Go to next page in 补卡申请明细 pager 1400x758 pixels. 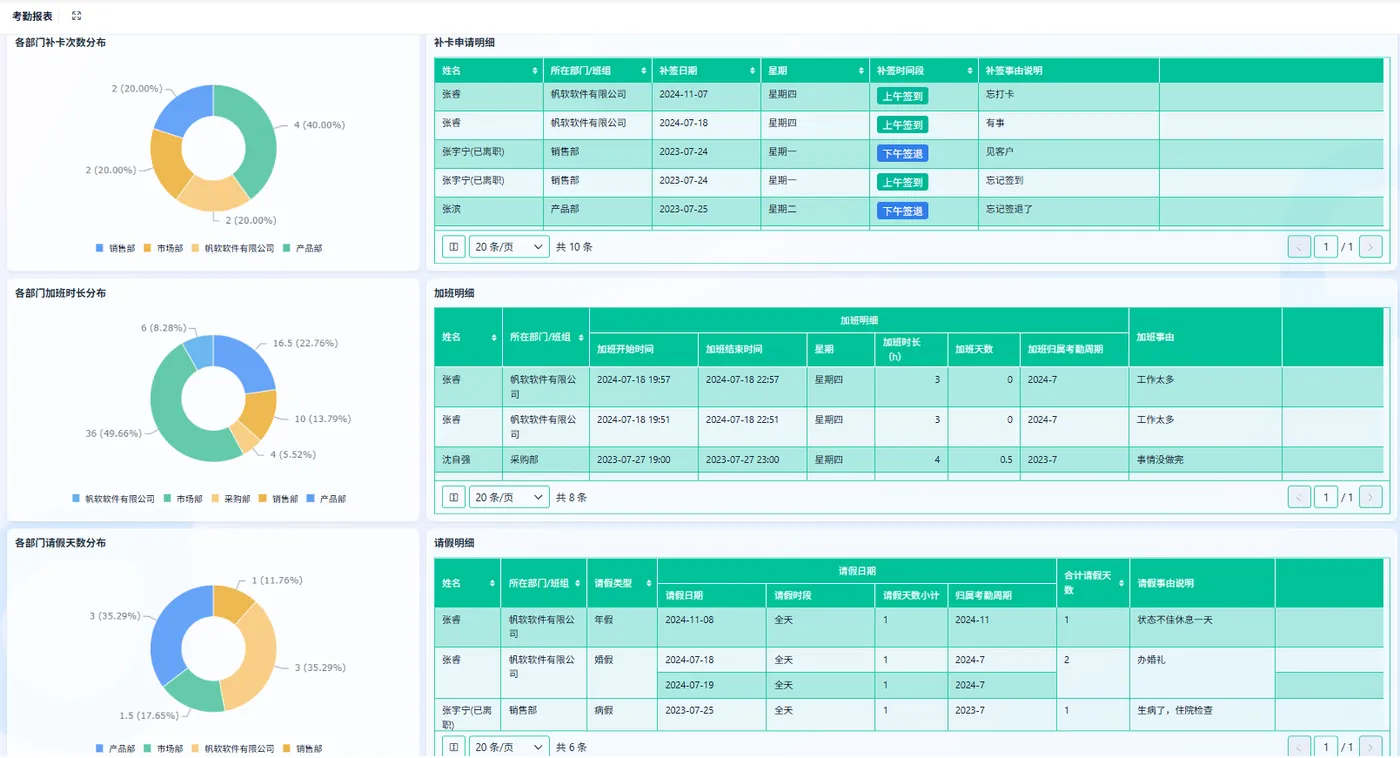1371,246
